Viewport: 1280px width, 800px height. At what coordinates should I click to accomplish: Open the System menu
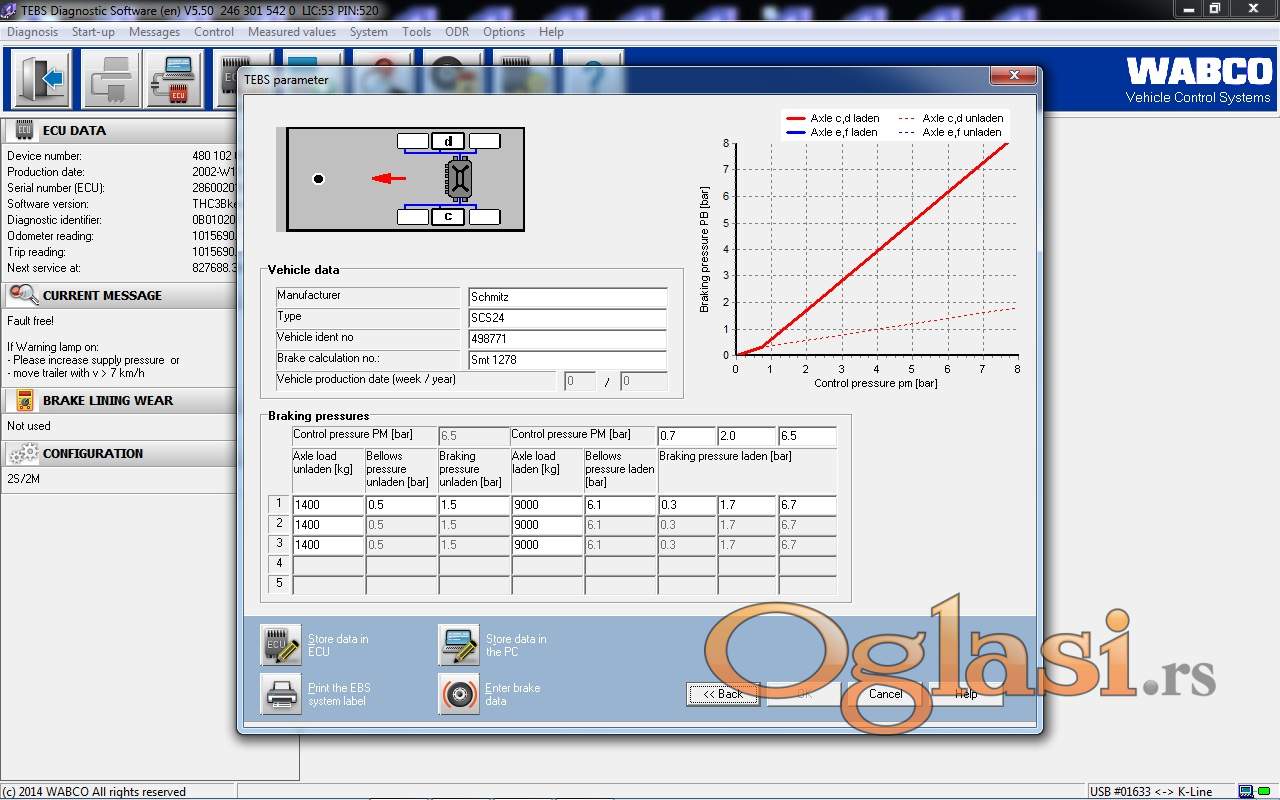coord(368,32)
